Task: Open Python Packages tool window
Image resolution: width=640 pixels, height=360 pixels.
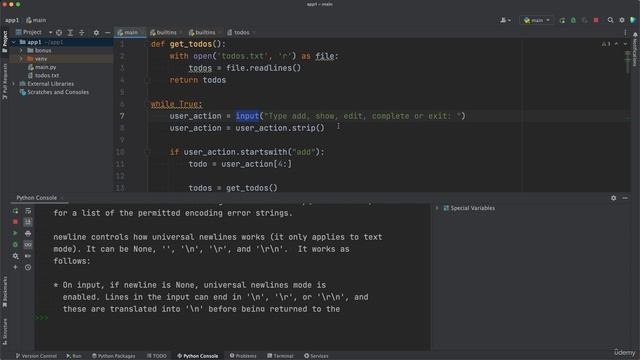Action: 113,356
